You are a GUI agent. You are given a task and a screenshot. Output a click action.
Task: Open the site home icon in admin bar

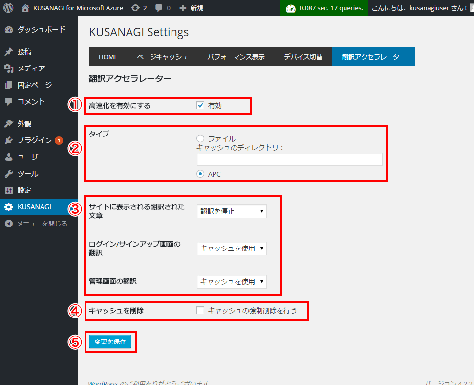[25, 8]
